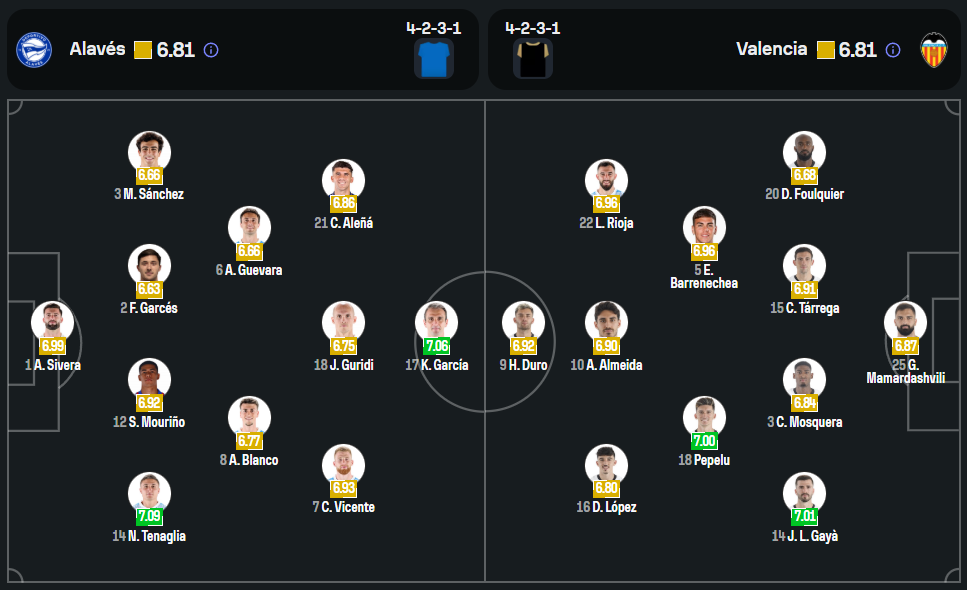Click the C. Aleñá player name

(x=351, y=223)
